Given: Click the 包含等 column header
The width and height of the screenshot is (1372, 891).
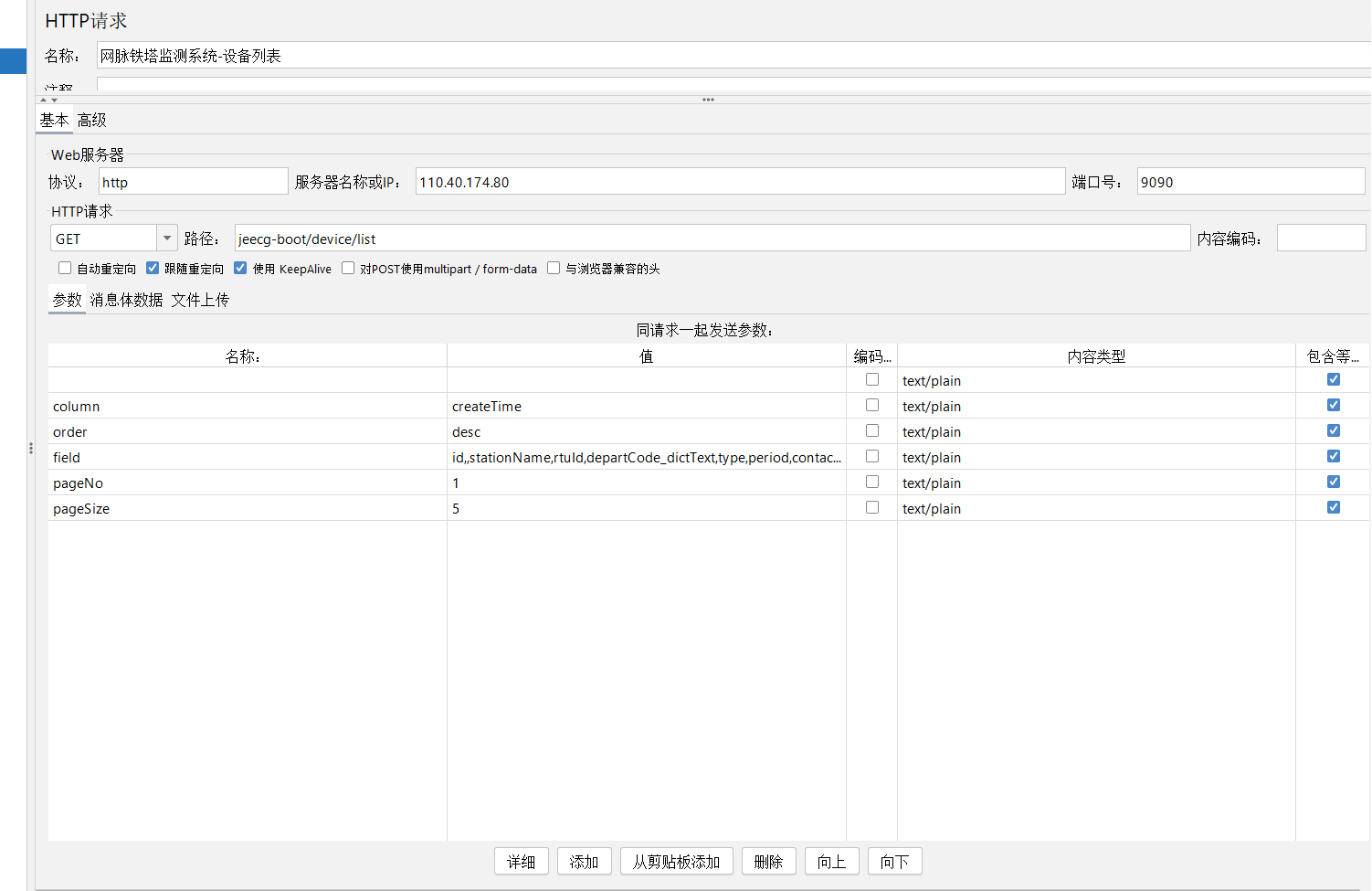Looking at the screenshot, I should [x=1333, y=355].
